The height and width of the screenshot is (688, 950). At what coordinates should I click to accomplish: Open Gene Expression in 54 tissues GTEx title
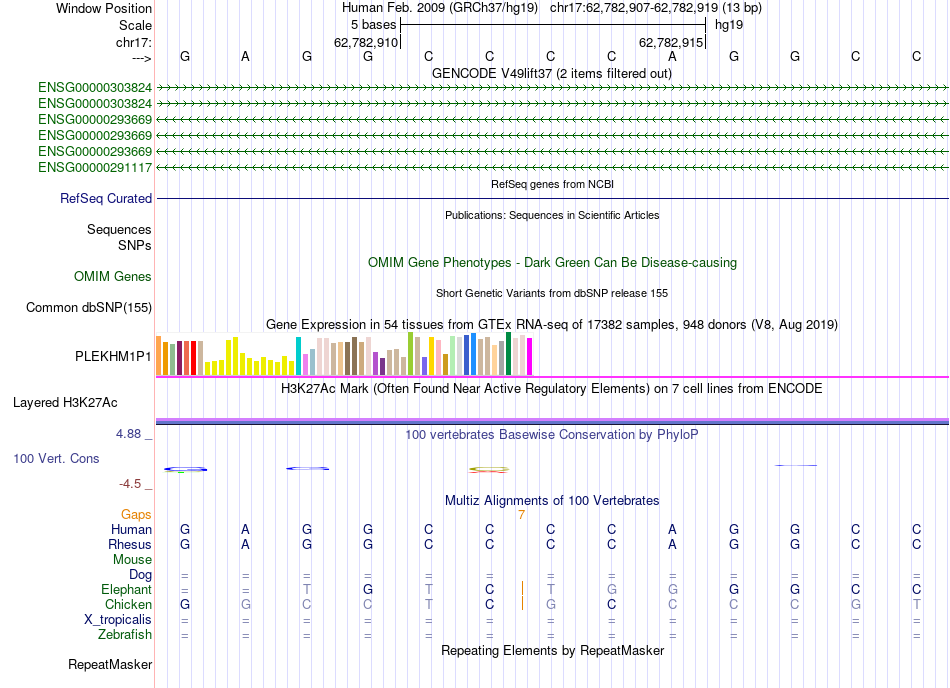552,325
